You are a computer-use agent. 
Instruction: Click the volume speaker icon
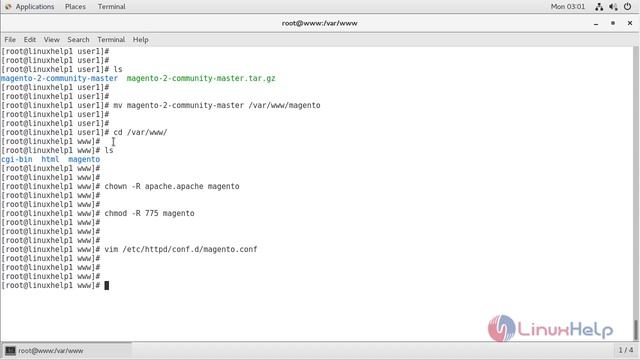(x=613, y=7)
